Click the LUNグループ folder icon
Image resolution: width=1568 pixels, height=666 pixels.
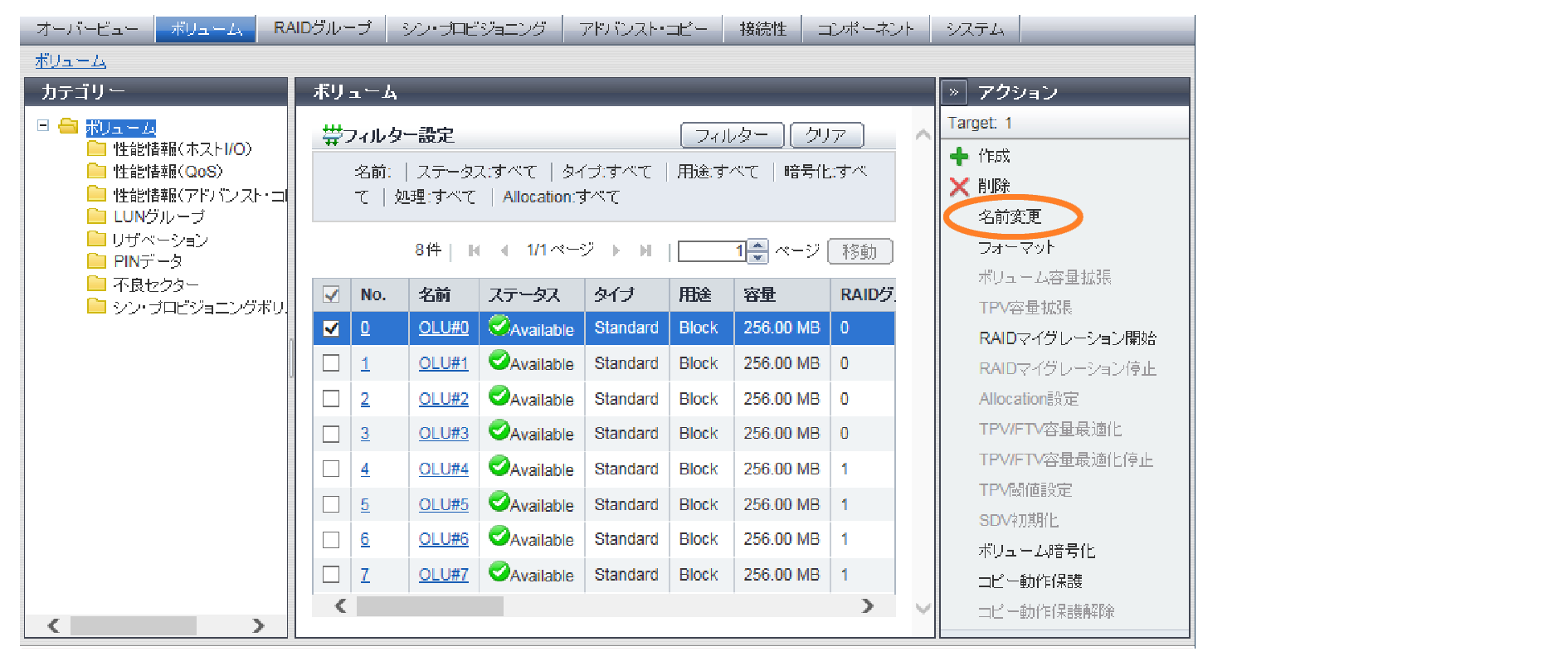pyautogui.click(x=97, y=216)
